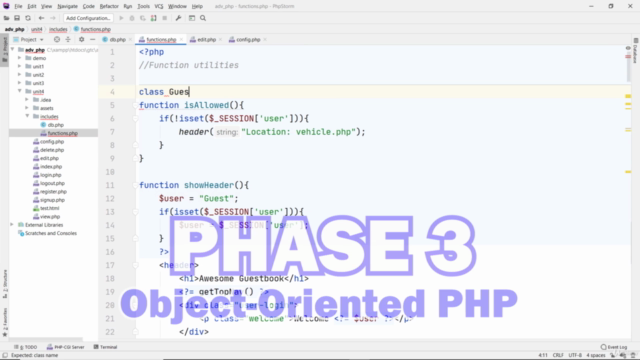The image size is (640, 360).
Task: Expand the assets folder
Action: pyautogui.click(x=27, y=108)
